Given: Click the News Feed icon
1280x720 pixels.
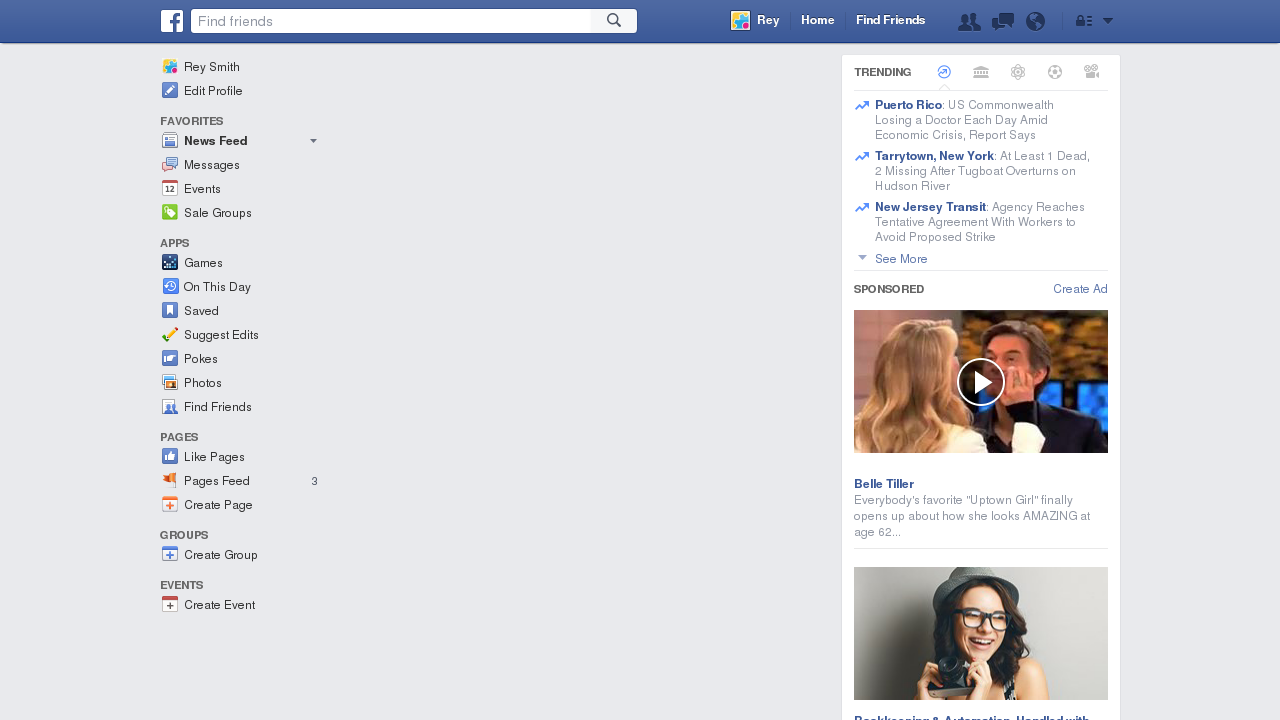Looking at the screenshot, I should click(170, 141).
